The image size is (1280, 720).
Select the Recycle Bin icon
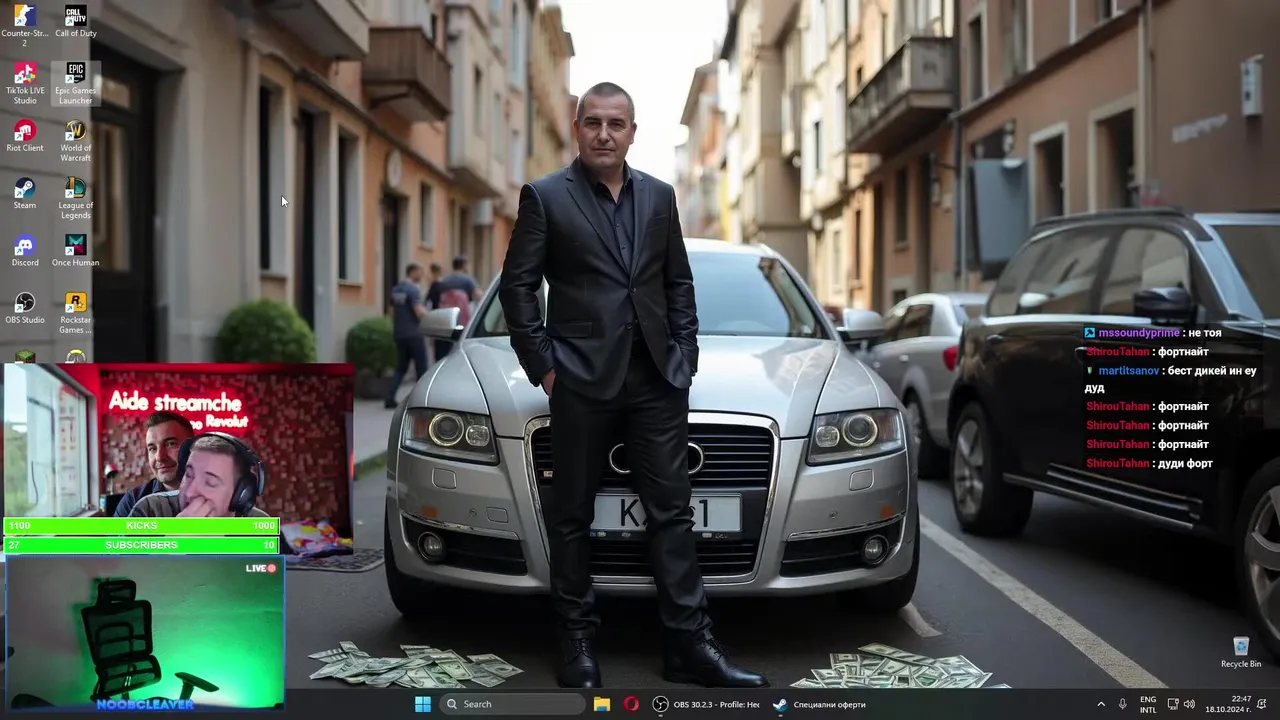pyautogui.click(x=1241, y=652)
